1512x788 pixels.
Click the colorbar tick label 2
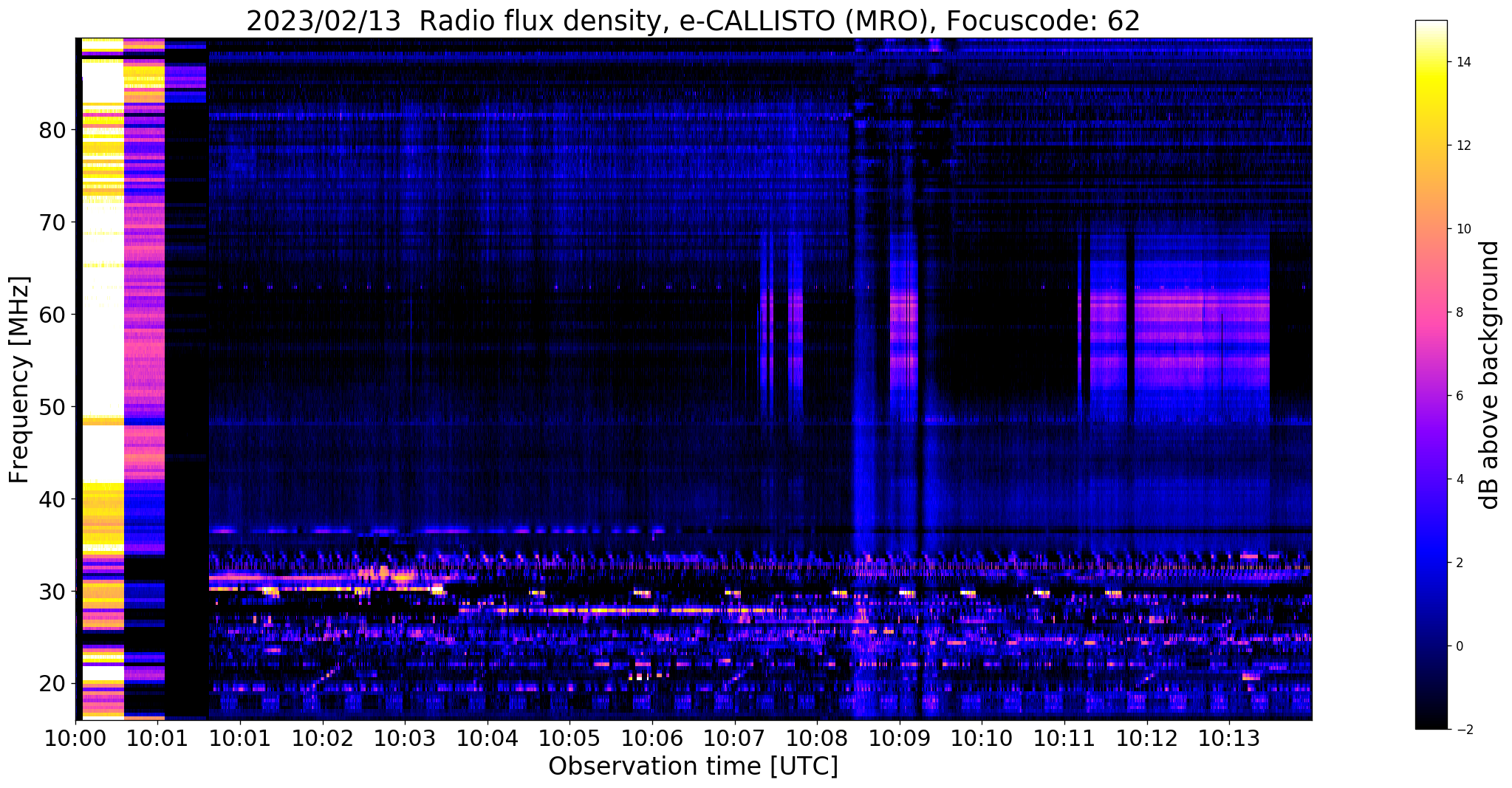click(1459, 563)
